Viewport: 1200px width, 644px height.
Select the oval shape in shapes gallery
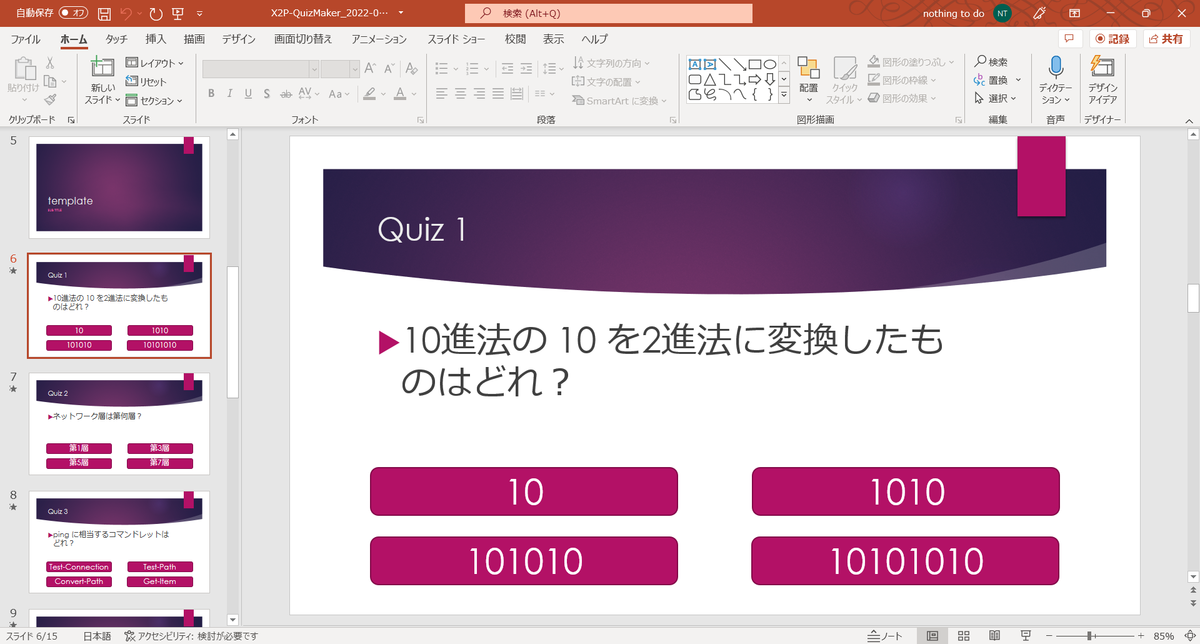pos(769,64)
